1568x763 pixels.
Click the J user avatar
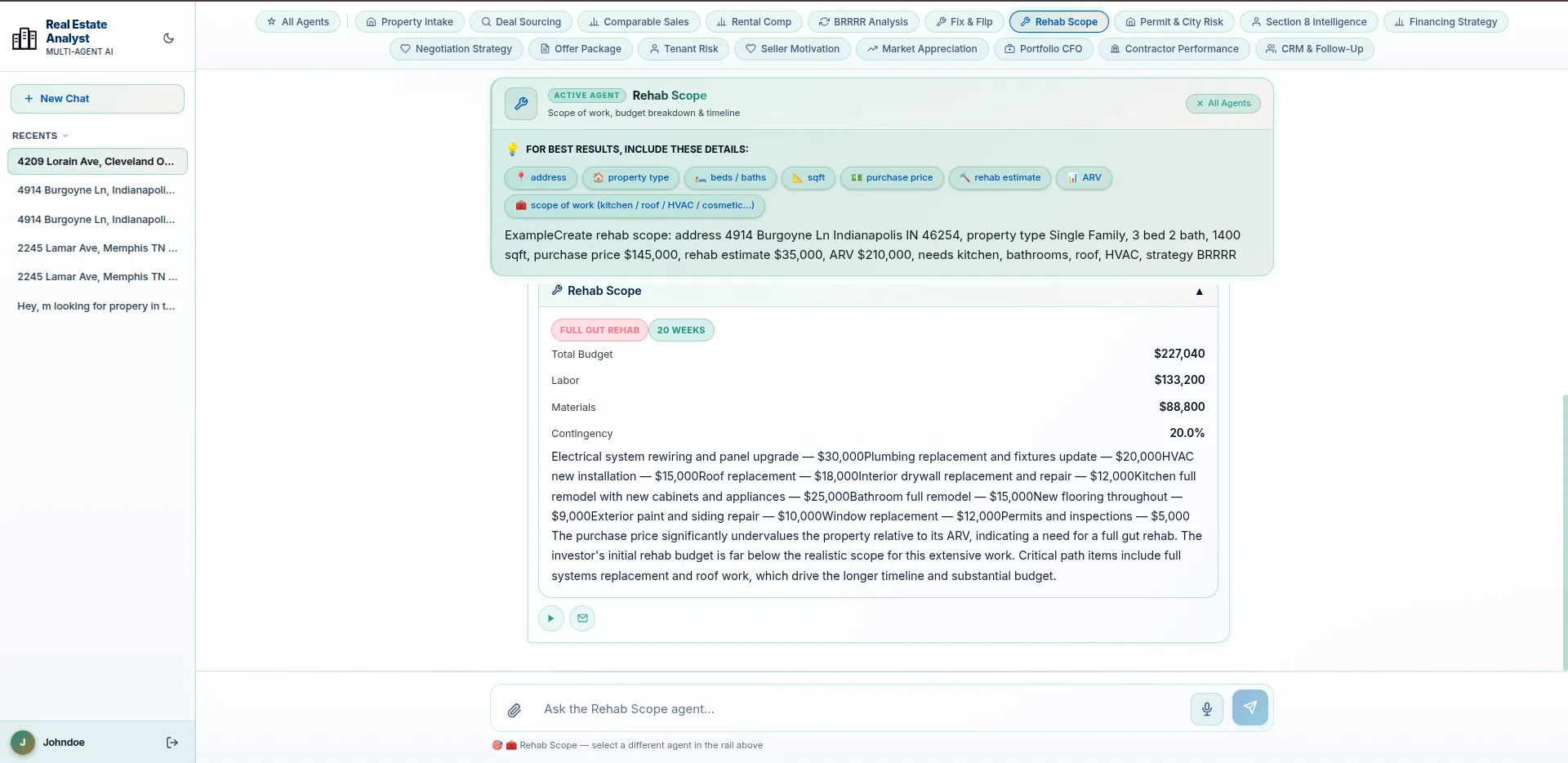(x=23, y=743)
